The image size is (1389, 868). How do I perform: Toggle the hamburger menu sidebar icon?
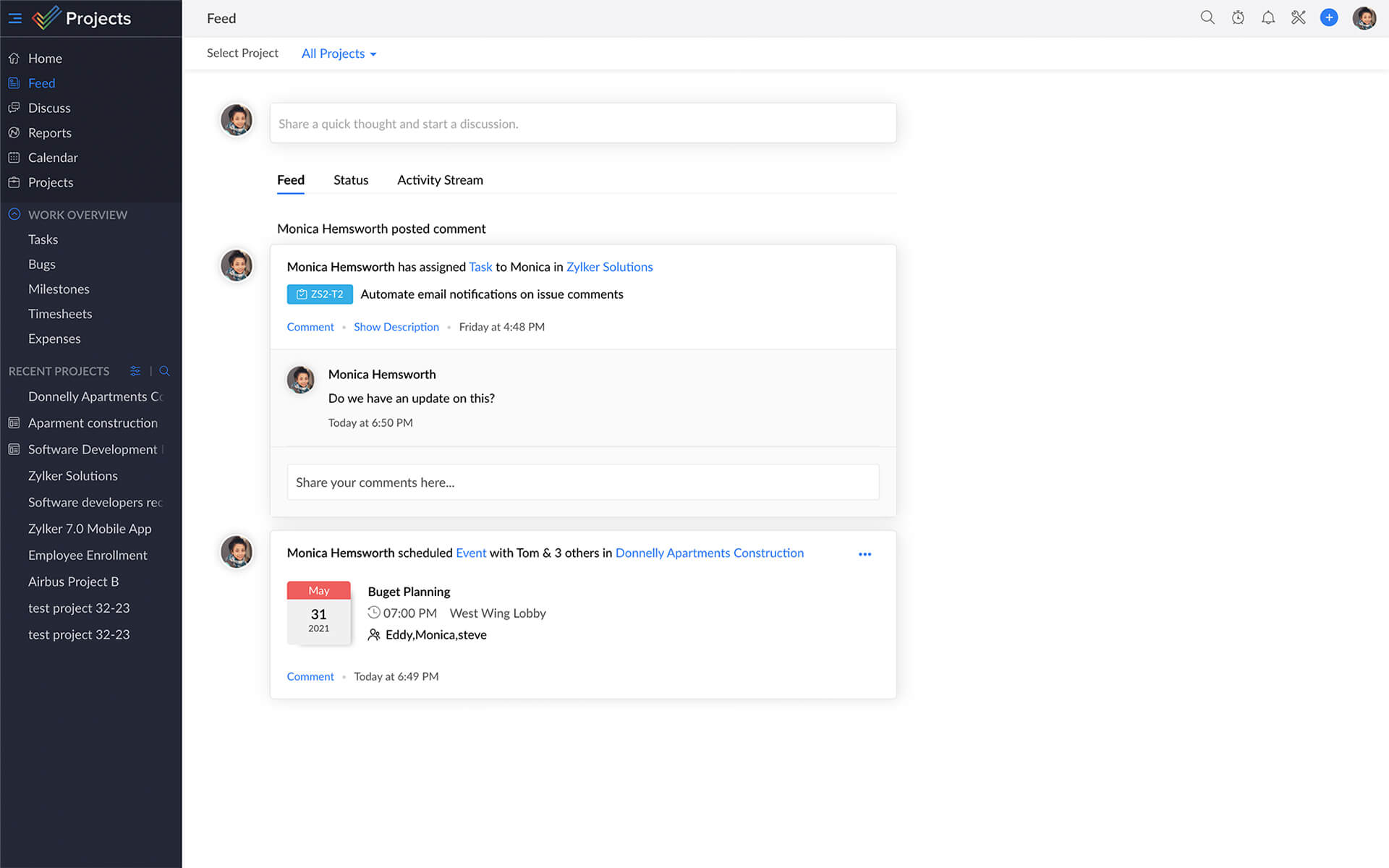pos(14,18)
